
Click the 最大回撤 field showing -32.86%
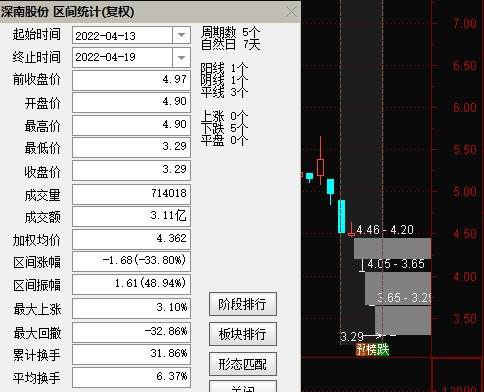(131, 332)
